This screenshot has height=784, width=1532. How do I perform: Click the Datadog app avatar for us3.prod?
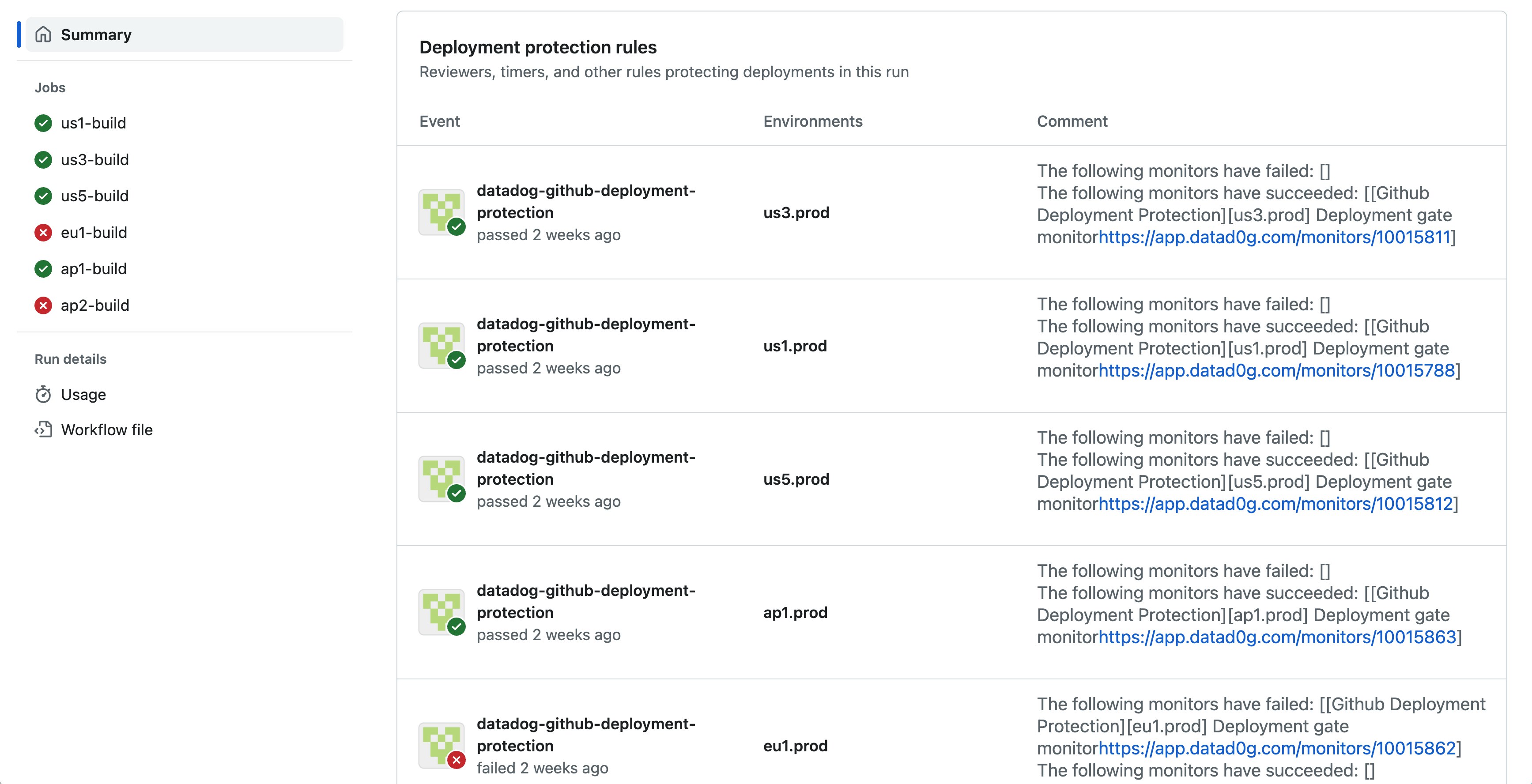[441, 212]
